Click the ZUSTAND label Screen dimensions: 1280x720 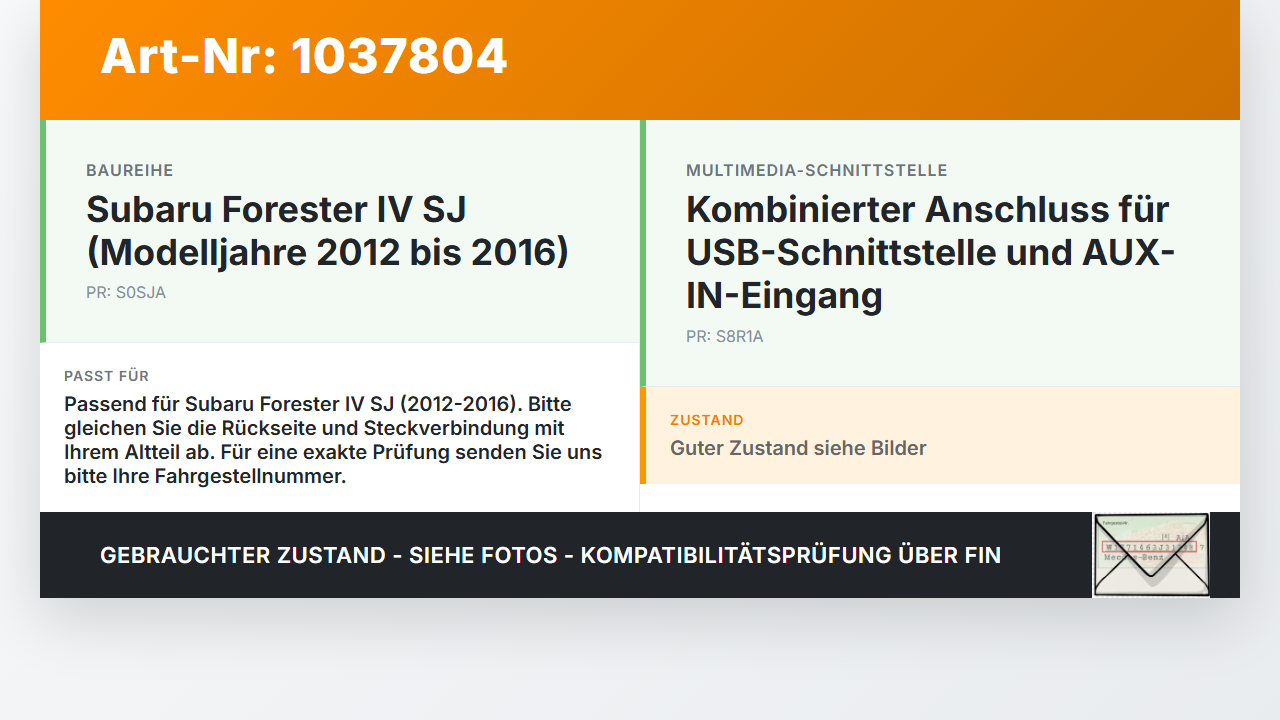point(707,420)
